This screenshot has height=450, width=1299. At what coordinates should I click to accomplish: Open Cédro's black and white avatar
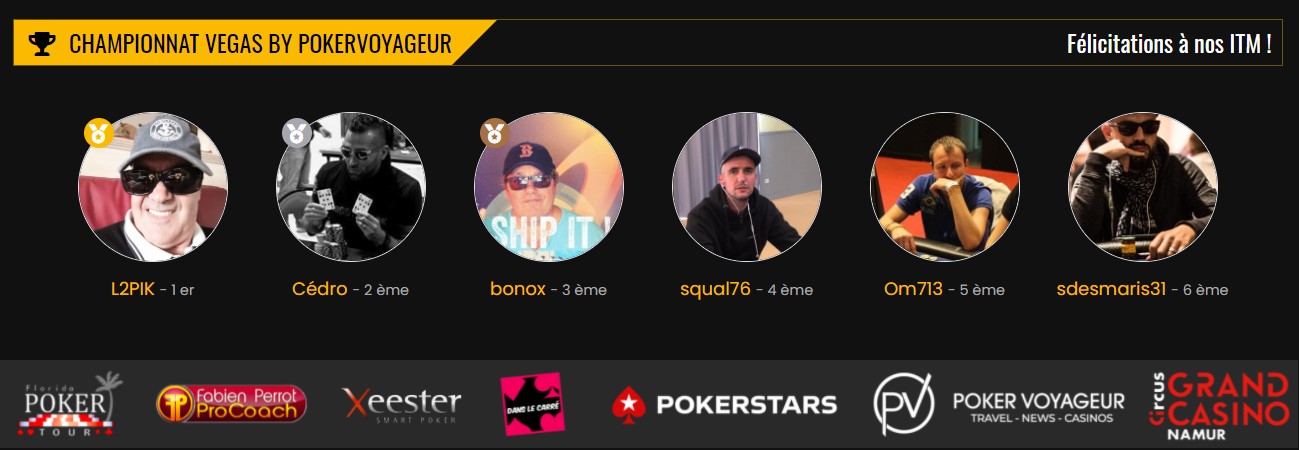[351, 187]
